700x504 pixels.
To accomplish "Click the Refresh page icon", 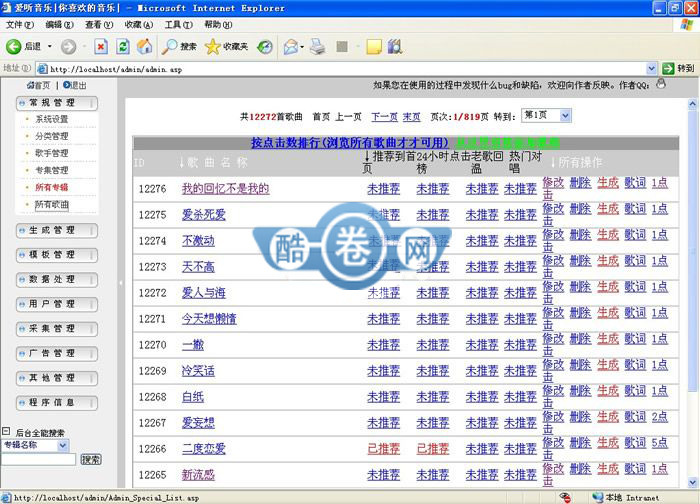I will point(123,46).
